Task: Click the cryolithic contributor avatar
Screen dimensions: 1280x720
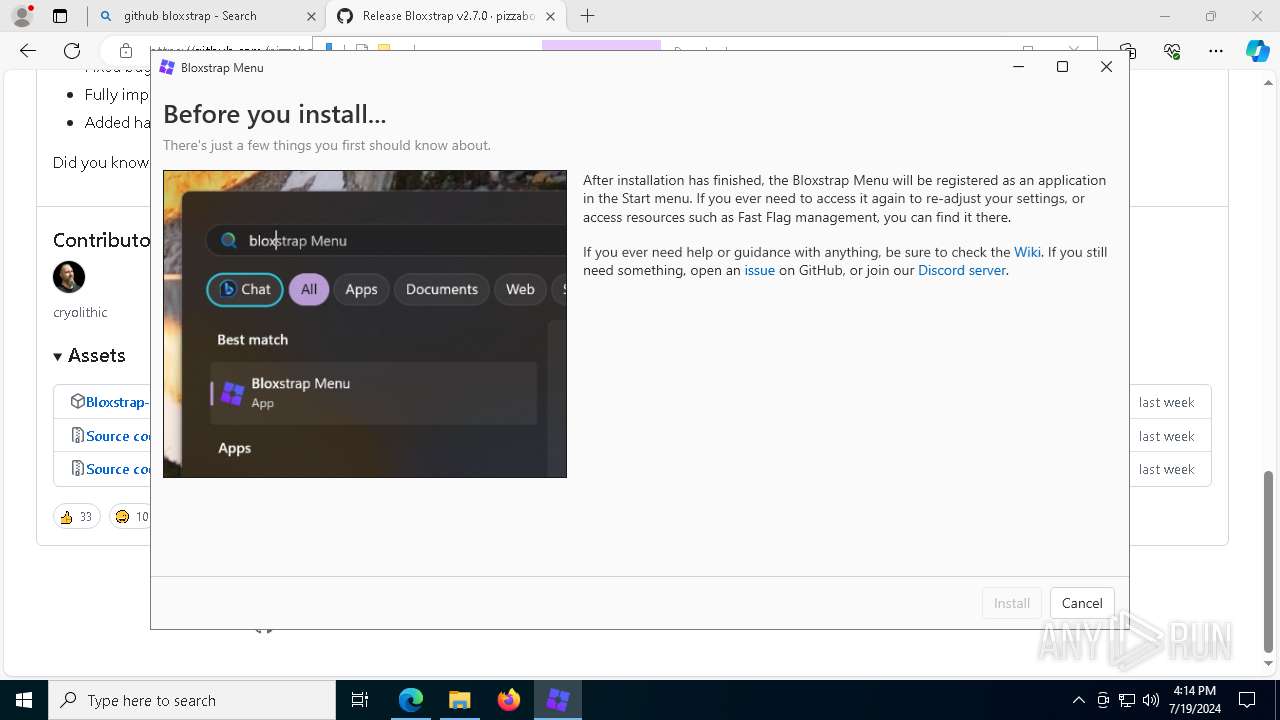Action: tap(69, 277)
